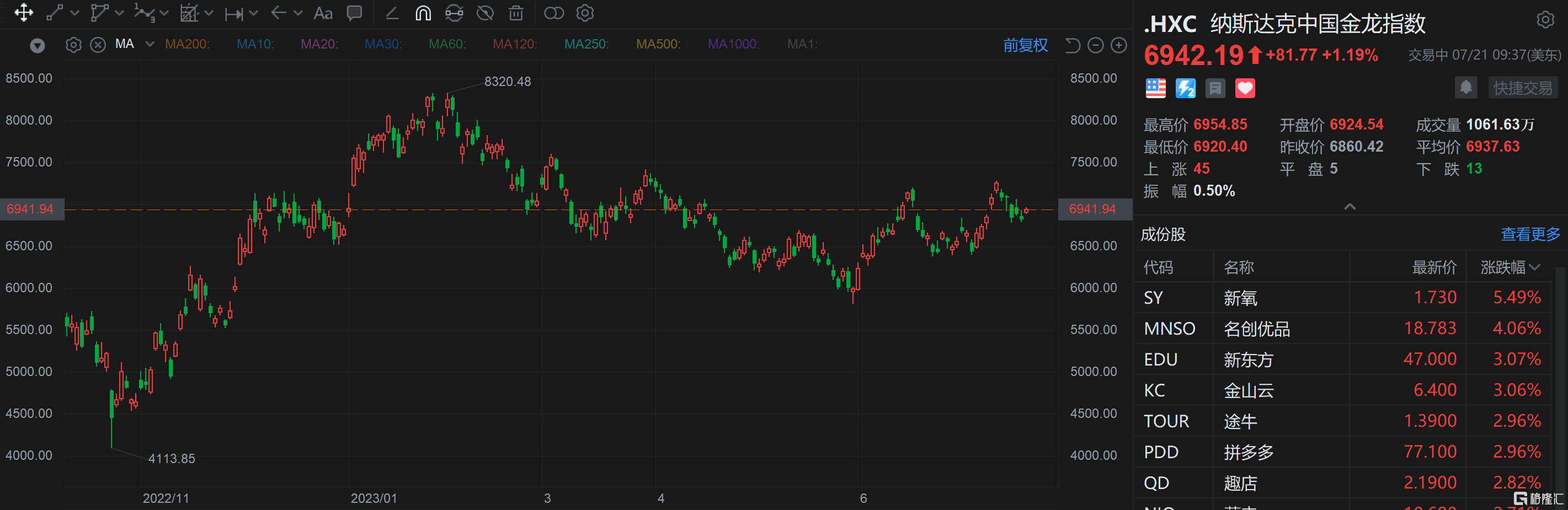Select the comment bubble note tool
Image resolution: width=1568 pixels, height=510 pixels.
(354, 13)
